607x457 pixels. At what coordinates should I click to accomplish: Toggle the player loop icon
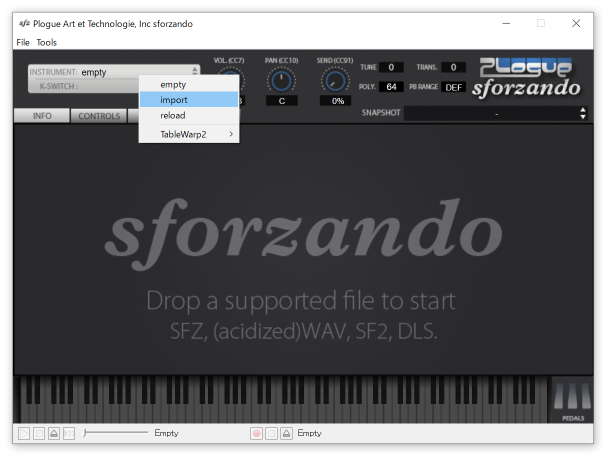(x=69, y=433)
